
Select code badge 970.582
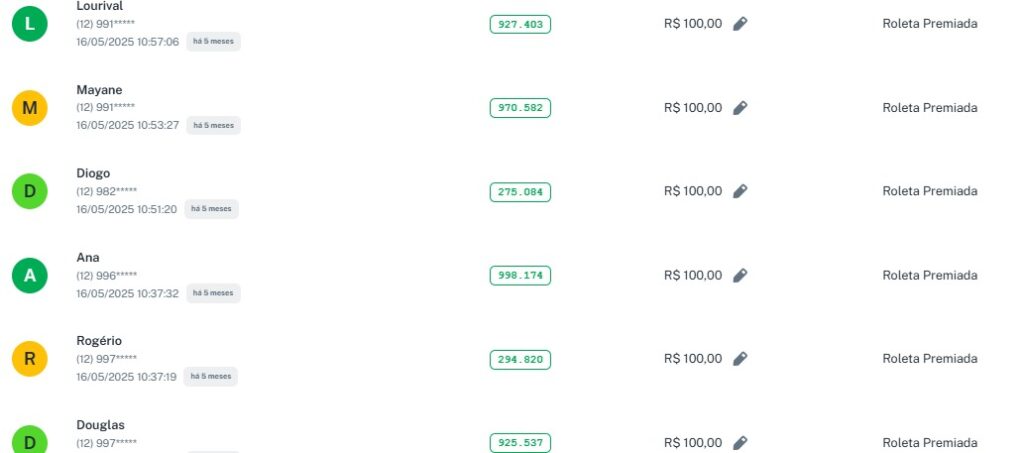pyautogui.click(x=520, y=108)
